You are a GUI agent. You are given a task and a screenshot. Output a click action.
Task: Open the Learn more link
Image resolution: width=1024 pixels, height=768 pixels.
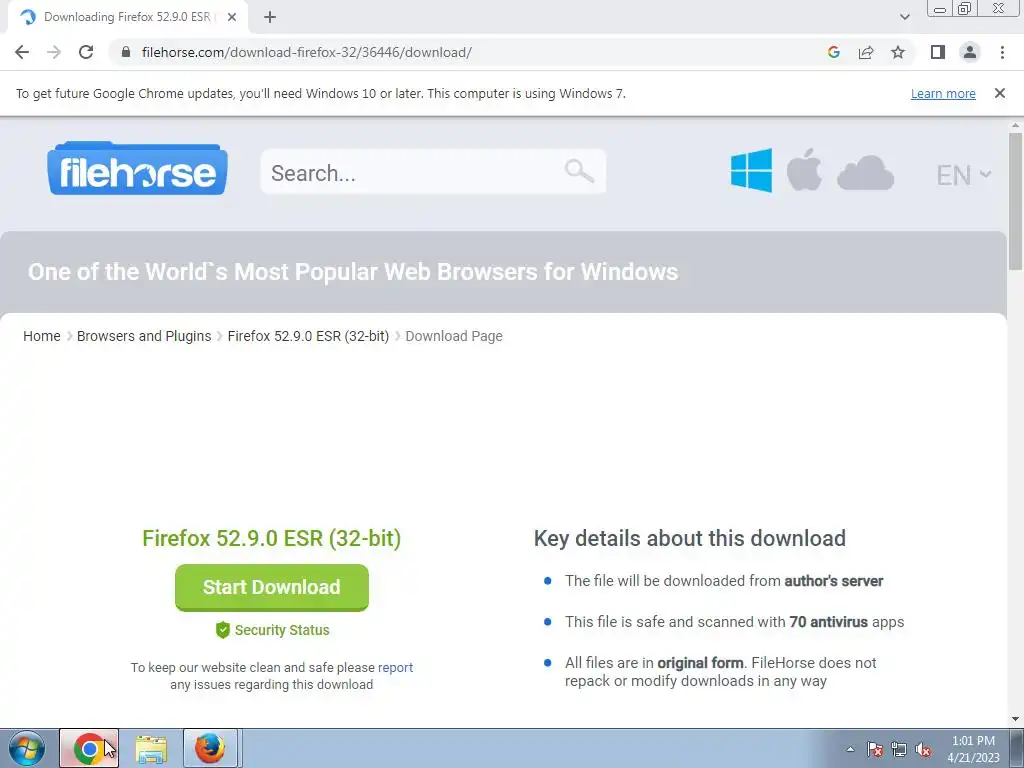[x=943, y=93]
